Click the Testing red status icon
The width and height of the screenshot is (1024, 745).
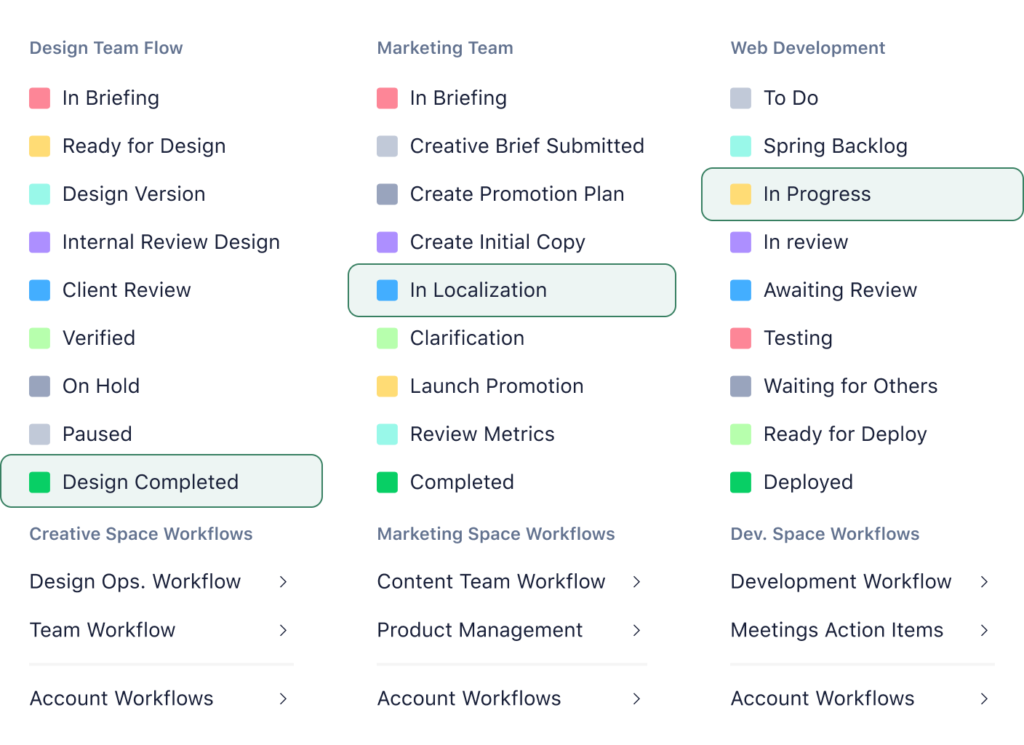(x=740, y=337)
